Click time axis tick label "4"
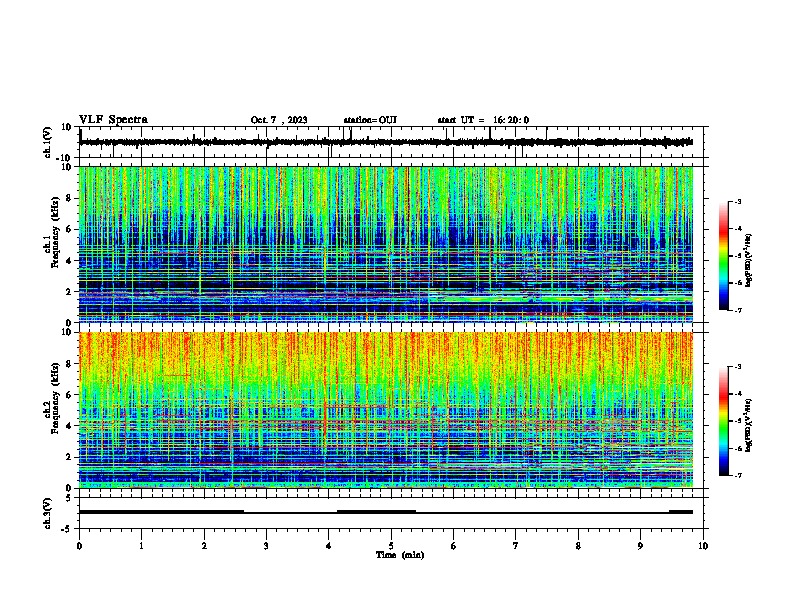Viewport: 792px width, 612px height. click(x=329, y=546)
